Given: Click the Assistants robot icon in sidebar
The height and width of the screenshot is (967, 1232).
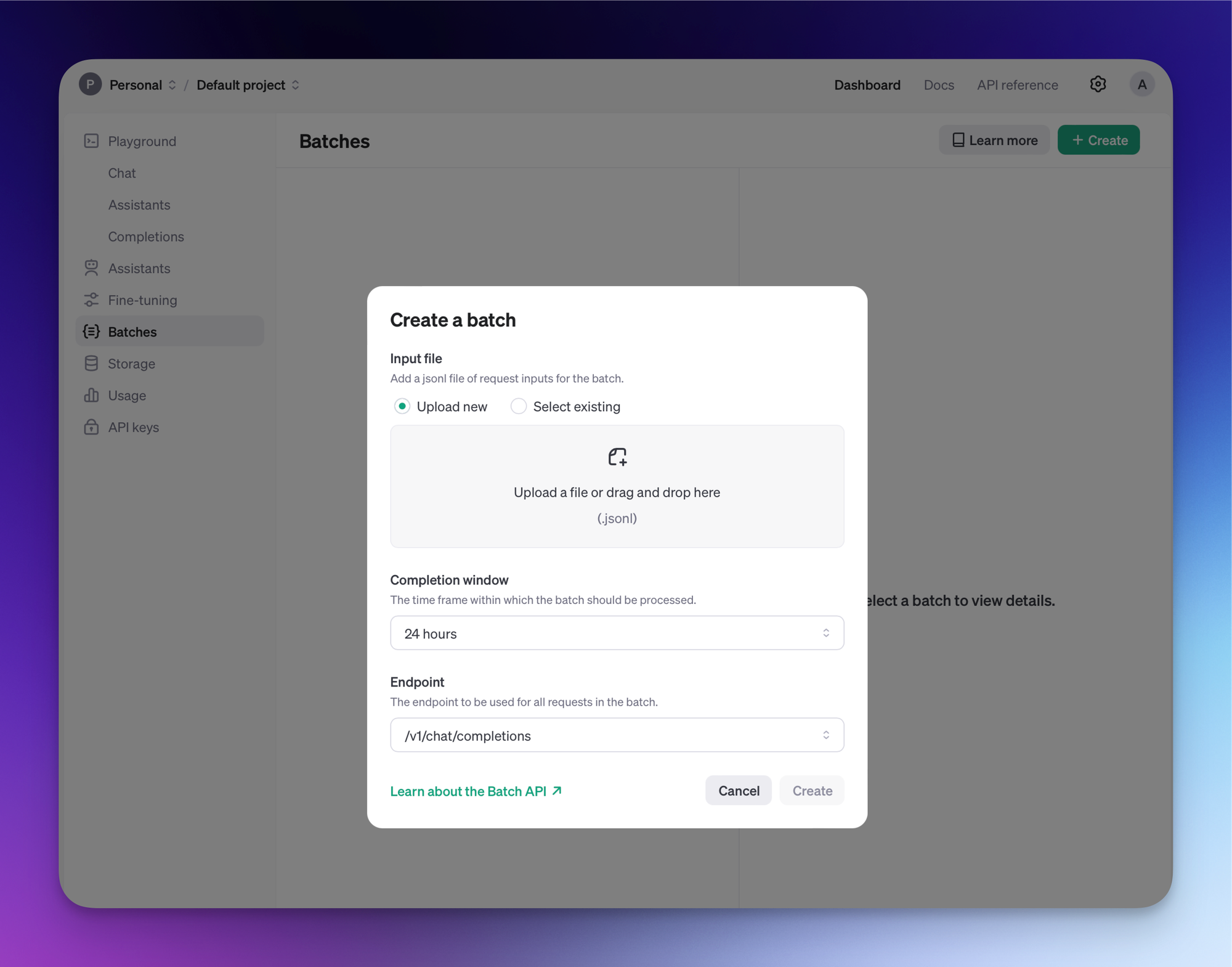Looking at the screenshot, I should coord(91,268).
